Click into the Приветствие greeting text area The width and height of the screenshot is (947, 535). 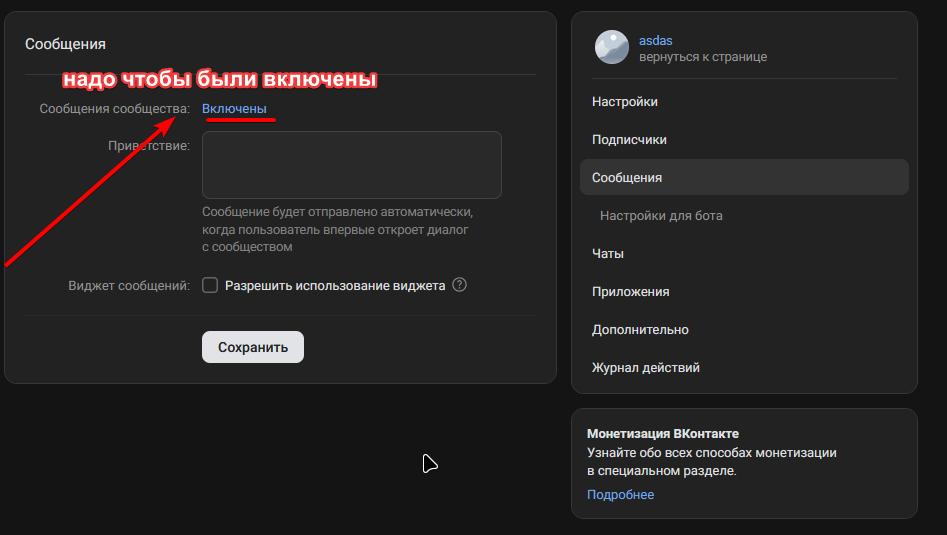pyautogui.click(x=351, y=165)
